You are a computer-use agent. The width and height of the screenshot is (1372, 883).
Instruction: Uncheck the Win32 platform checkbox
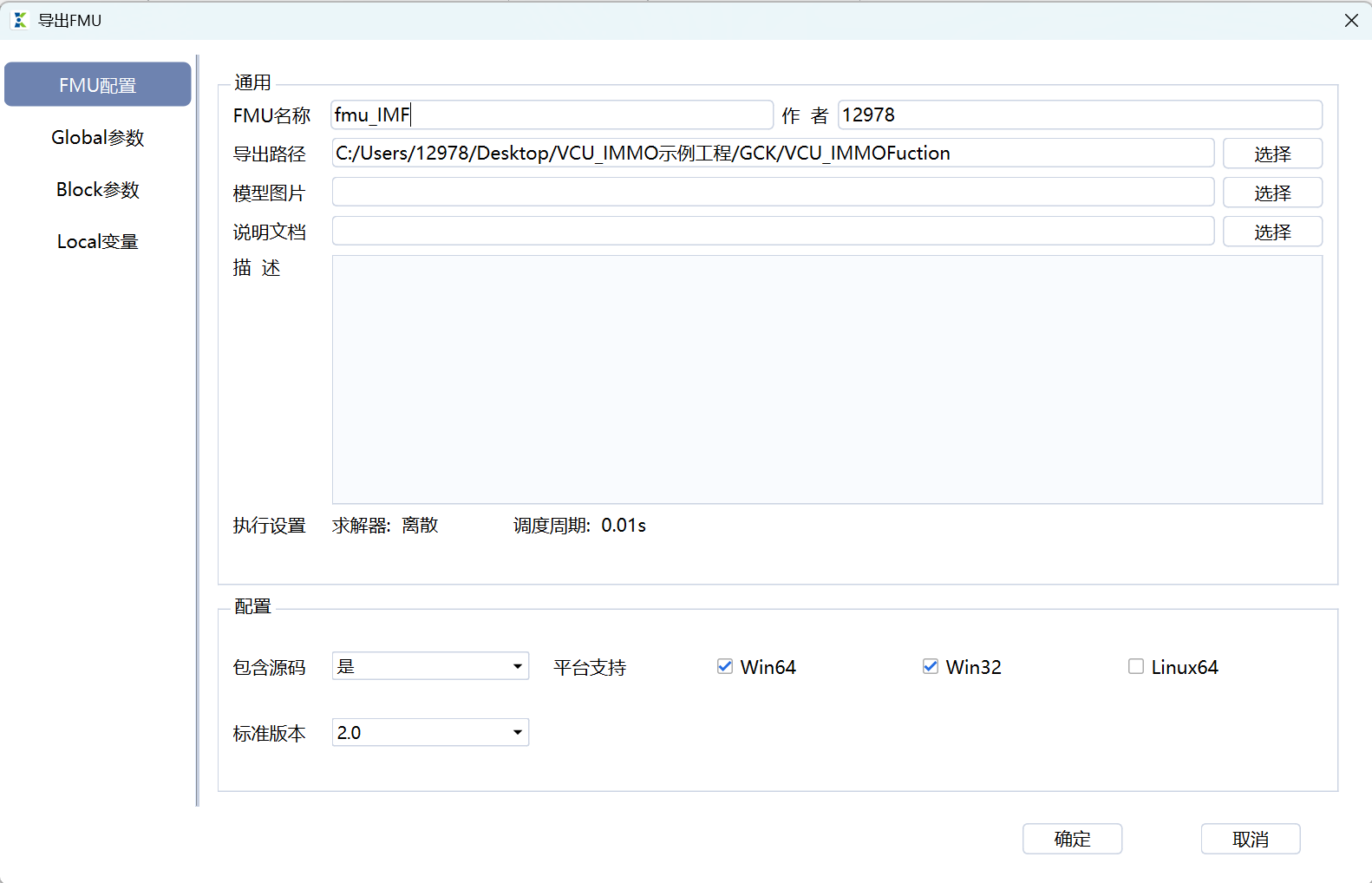pyautogui.click(x=931, y=666)
